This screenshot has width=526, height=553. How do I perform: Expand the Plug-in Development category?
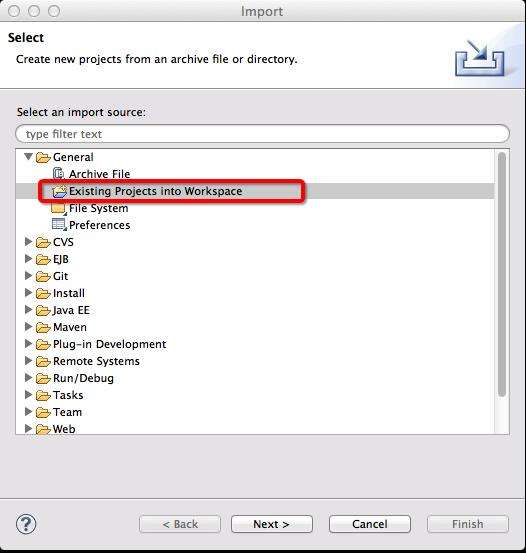click(x=29, y=344)
